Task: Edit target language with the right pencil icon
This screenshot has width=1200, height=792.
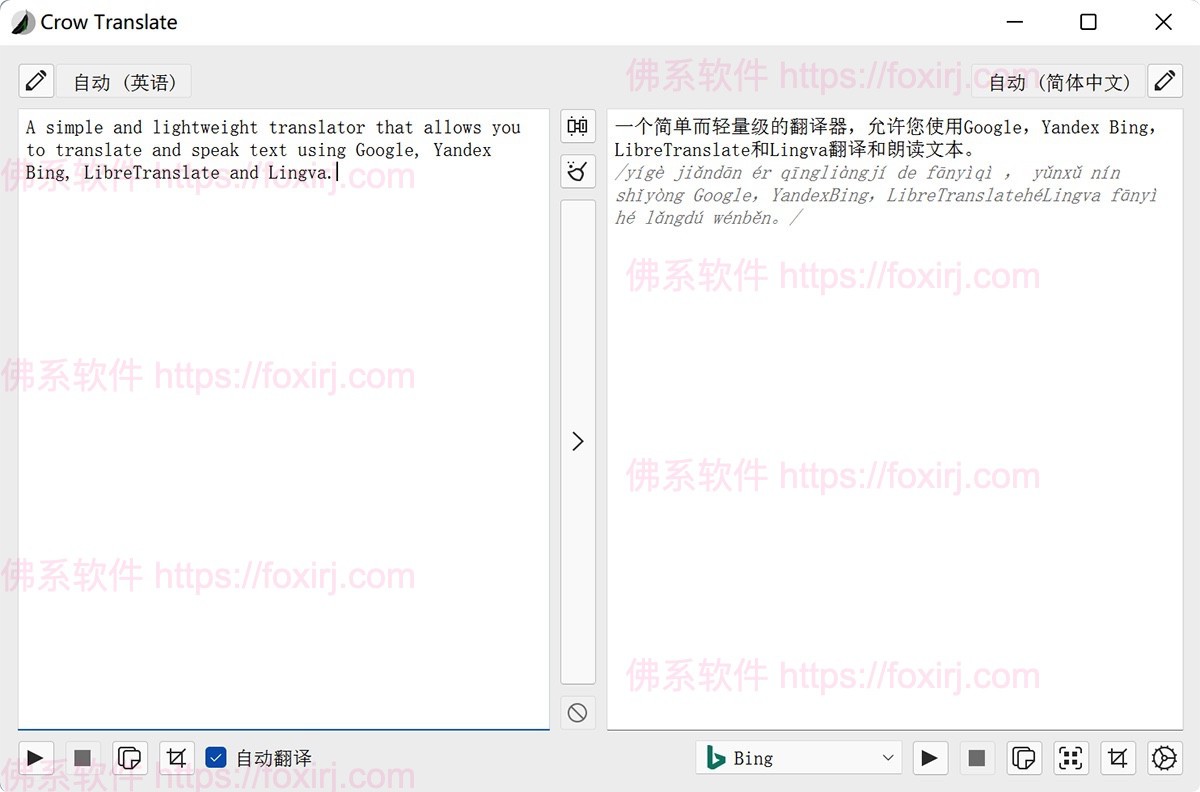Action: 1163,81
